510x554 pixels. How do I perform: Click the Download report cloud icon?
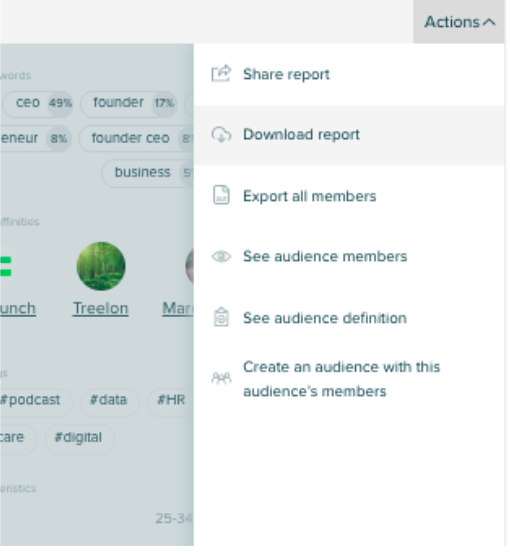pos(221,135)
